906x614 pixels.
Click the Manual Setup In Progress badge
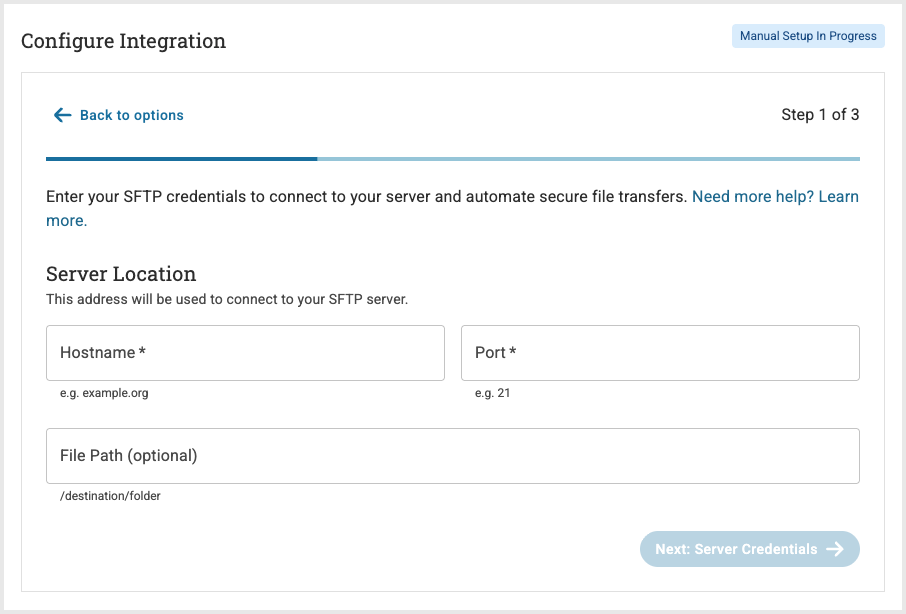808,37
